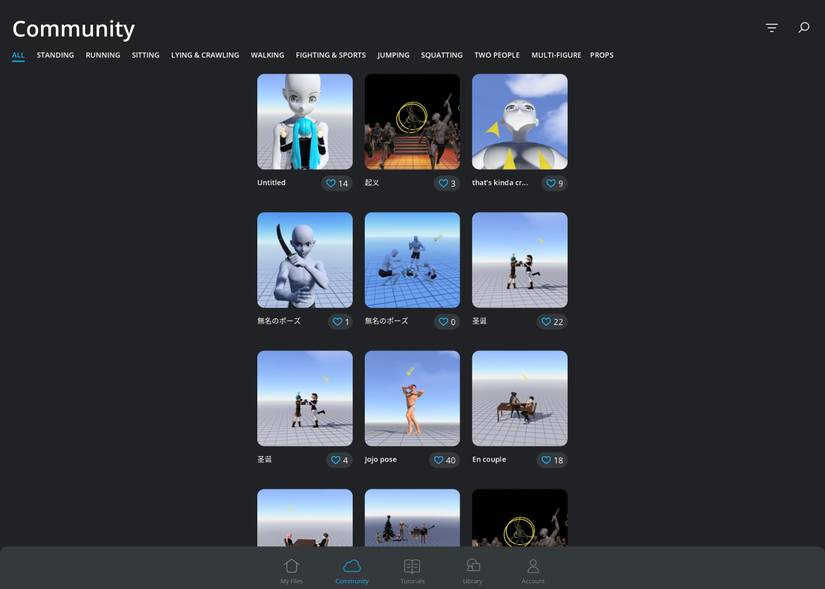Open the 圣鲲 pose with 22 likes
This screenshot has height=589, width=825.
519,258
